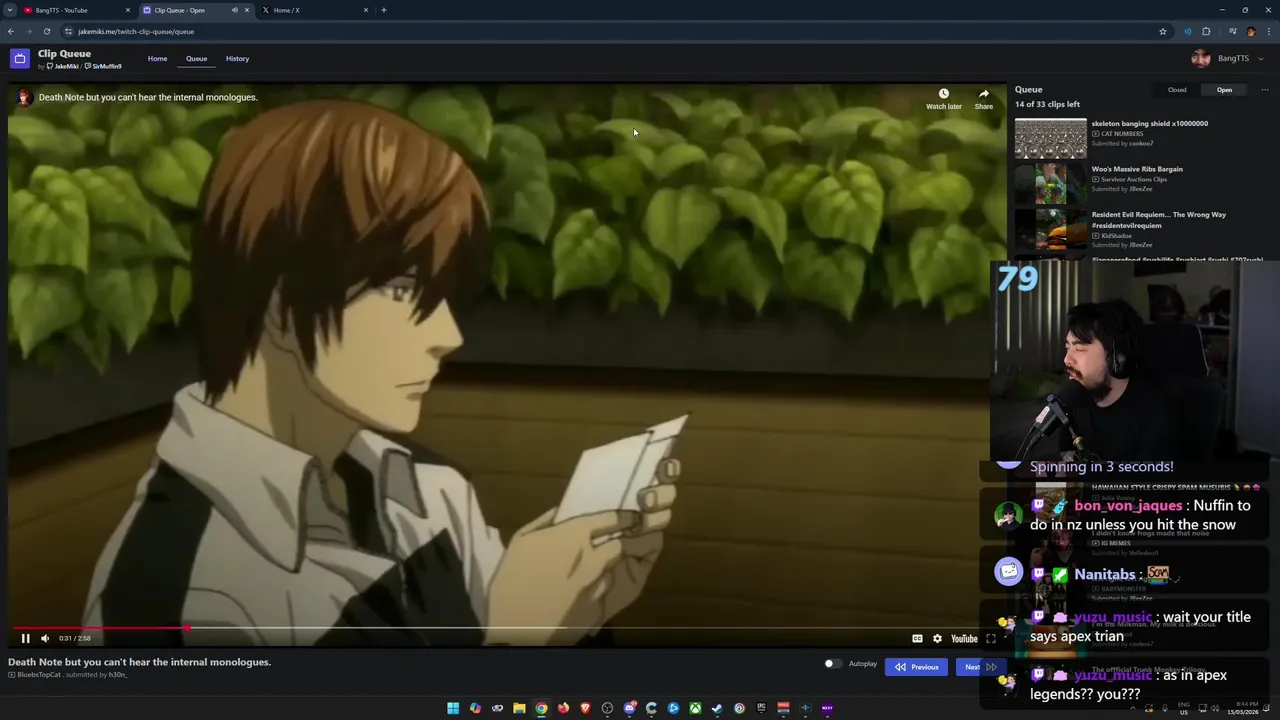
Task: Select the Resident Evil Requiem clip thumbnail
Action: pyautogui.click(x=1050, y=230)
